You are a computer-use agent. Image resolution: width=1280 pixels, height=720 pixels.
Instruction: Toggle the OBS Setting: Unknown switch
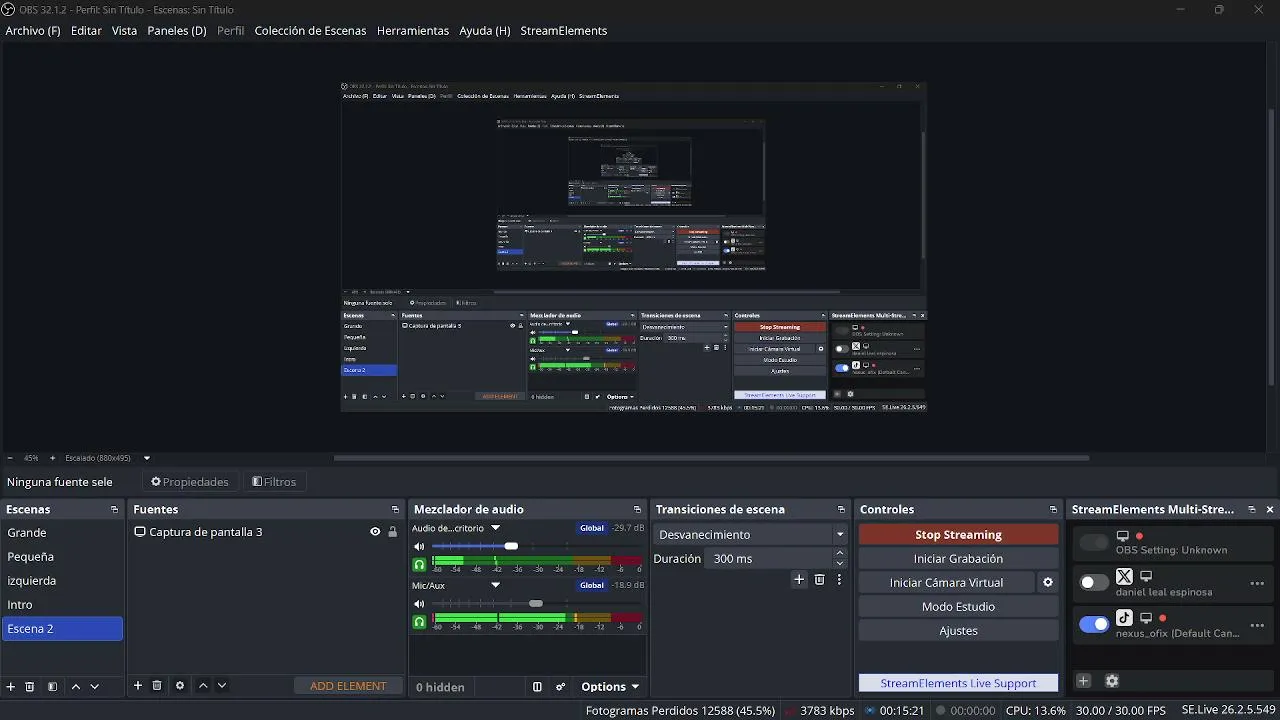[x=1094, y=542]
